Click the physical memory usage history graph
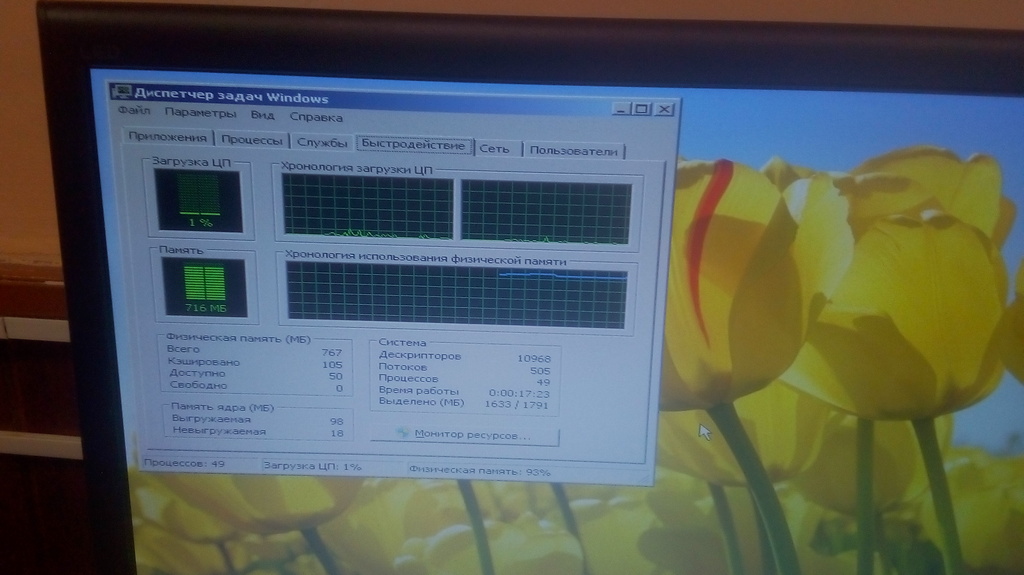Screen dimensions: 1024x575 (x=456, y=296)
